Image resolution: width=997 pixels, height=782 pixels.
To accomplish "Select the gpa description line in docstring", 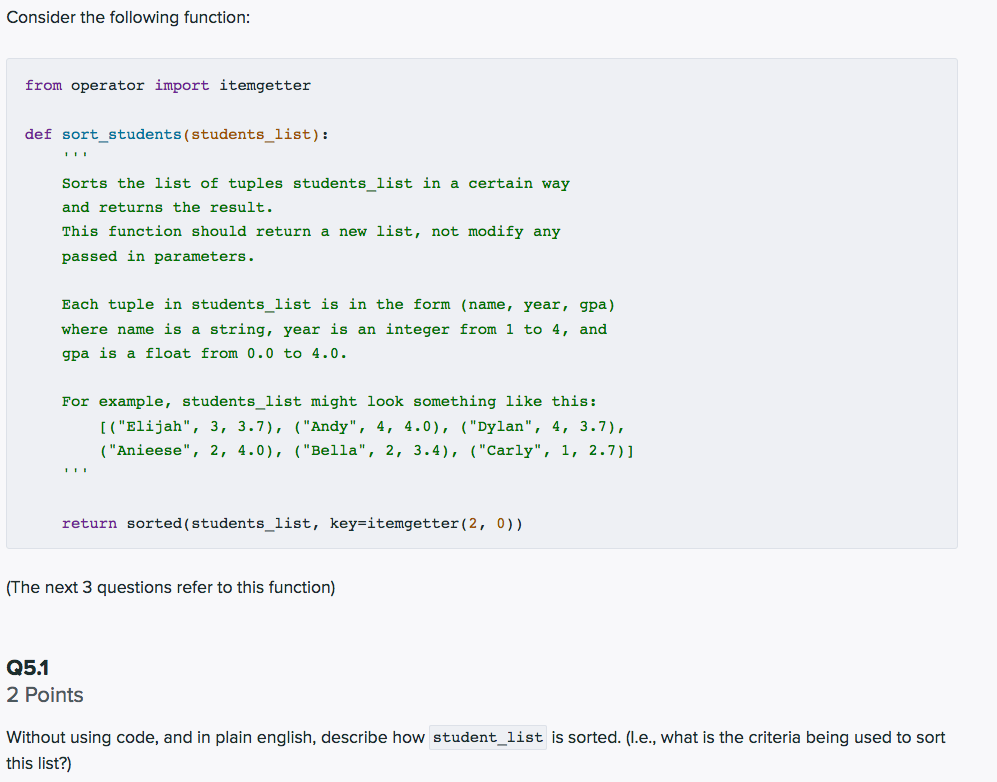I will coord(182,353).
